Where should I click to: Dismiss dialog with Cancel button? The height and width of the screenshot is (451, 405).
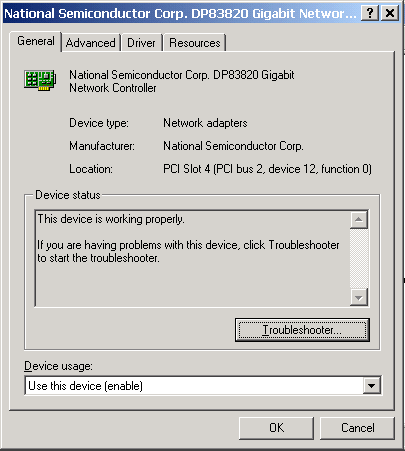(x=357, y=428)
